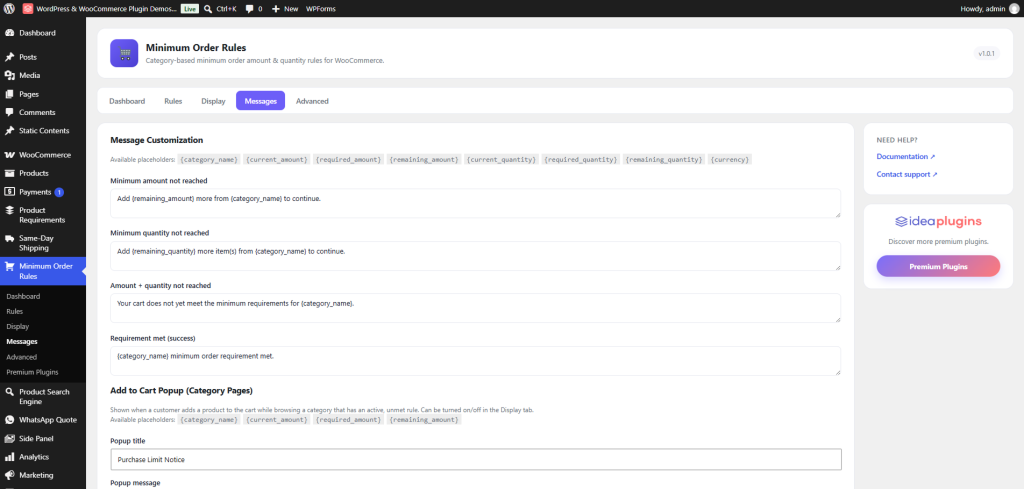Open the Contact support link

coord(906,174)
